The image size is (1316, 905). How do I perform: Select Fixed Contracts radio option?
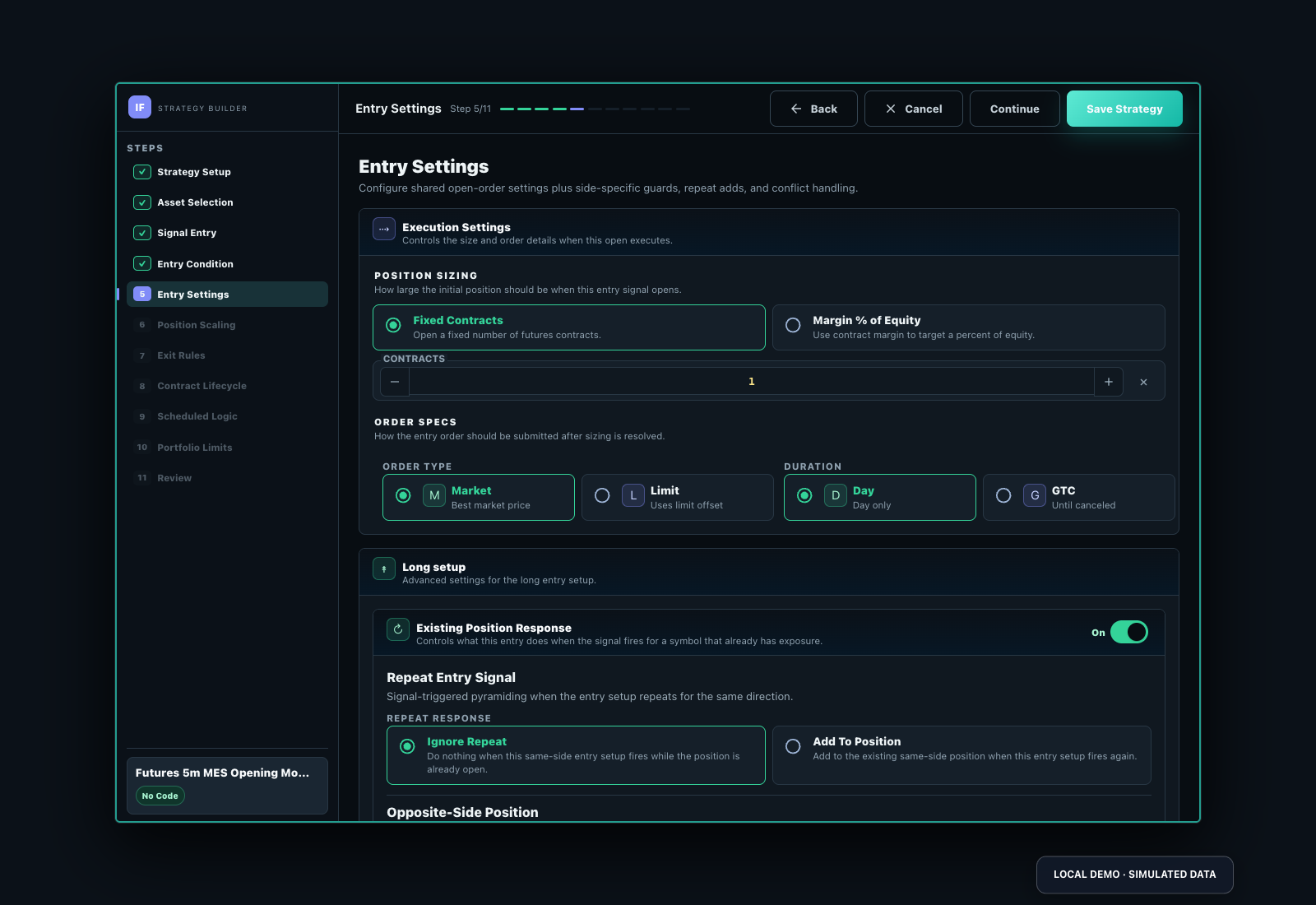point(569,327)
